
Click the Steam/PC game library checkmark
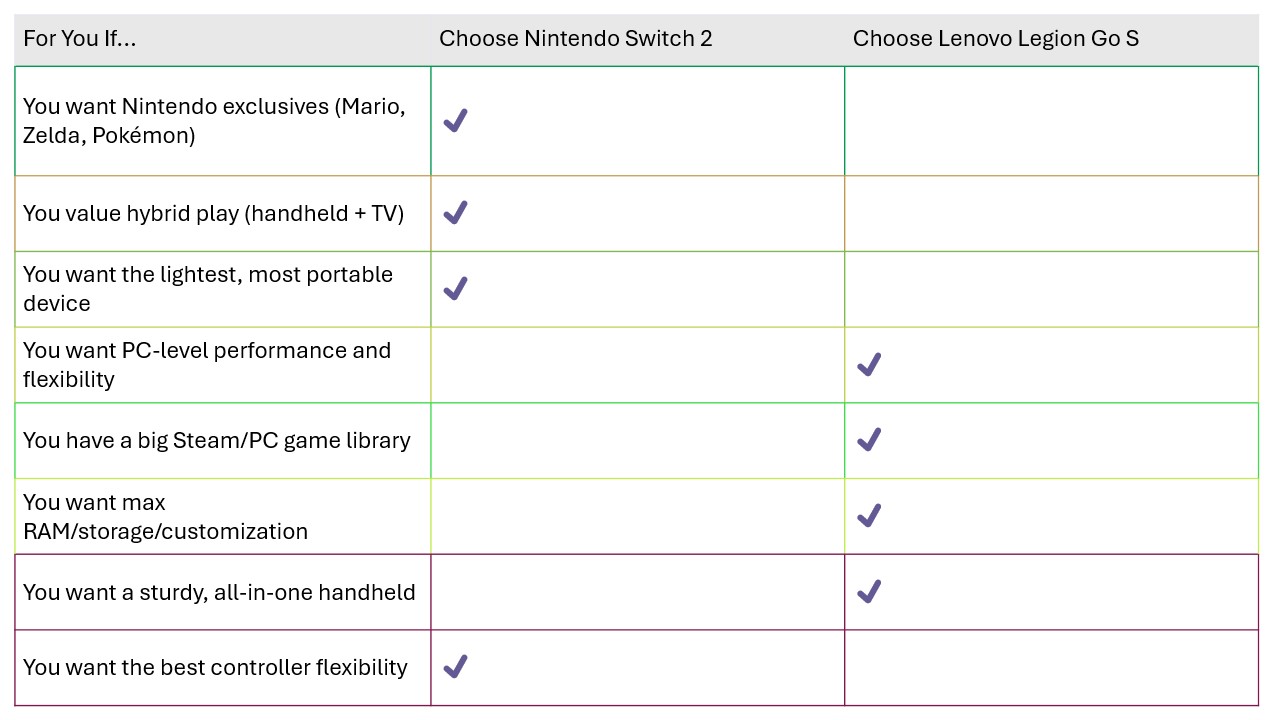[x=869, y=440]
